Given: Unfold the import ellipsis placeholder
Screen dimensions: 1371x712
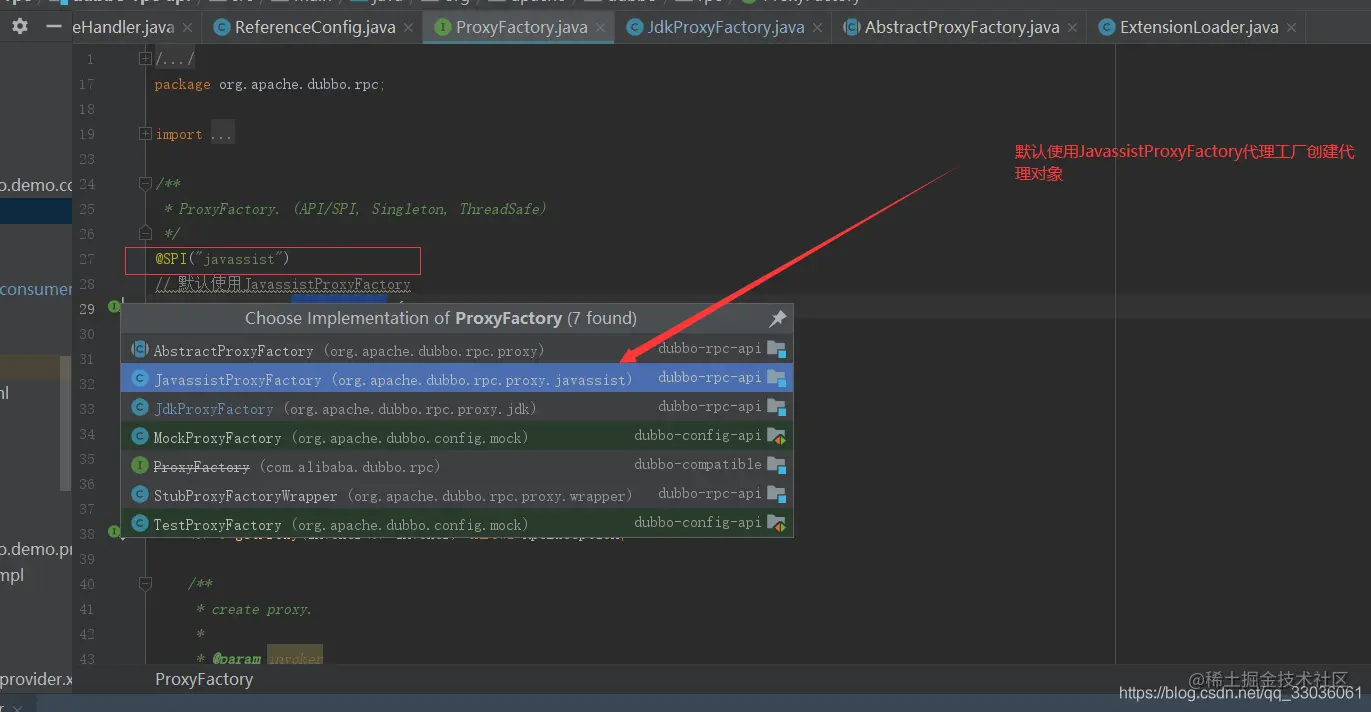Looking at the screenshot, I should coord(222,134).
